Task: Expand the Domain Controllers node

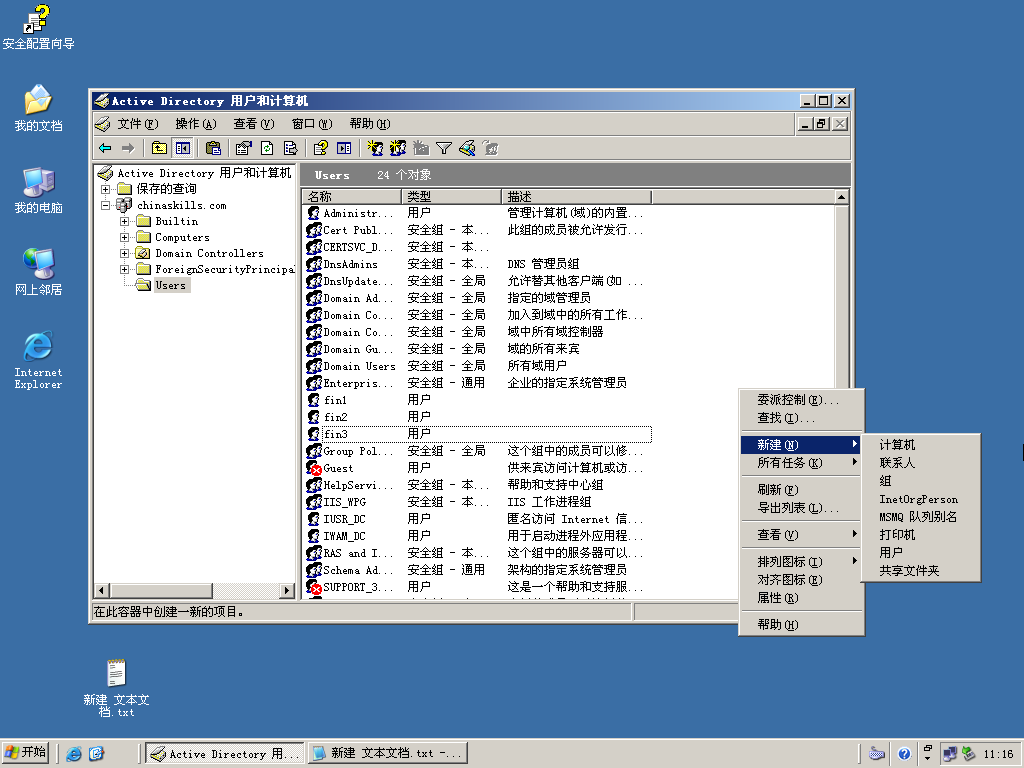Action: (x=124, y=253)
